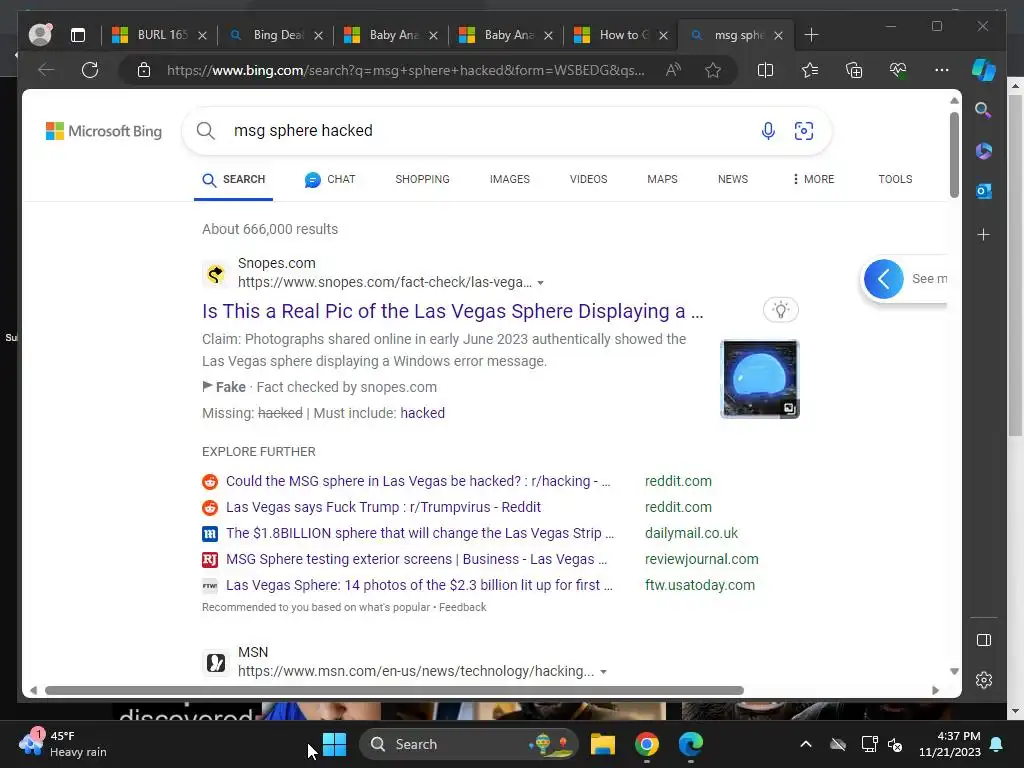This screenshot has width=1024, height=768.
Task: Click Must include hacked link
Action: (x=423, y=413)
